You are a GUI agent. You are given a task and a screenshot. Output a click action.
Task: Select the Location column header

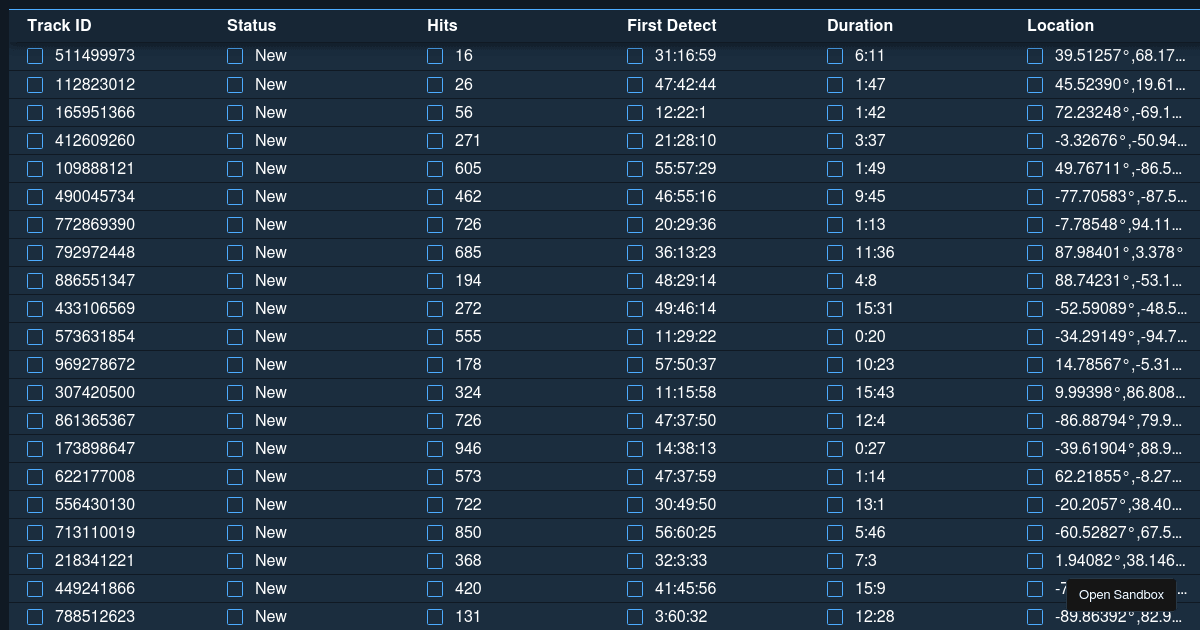click(1060, 26)
